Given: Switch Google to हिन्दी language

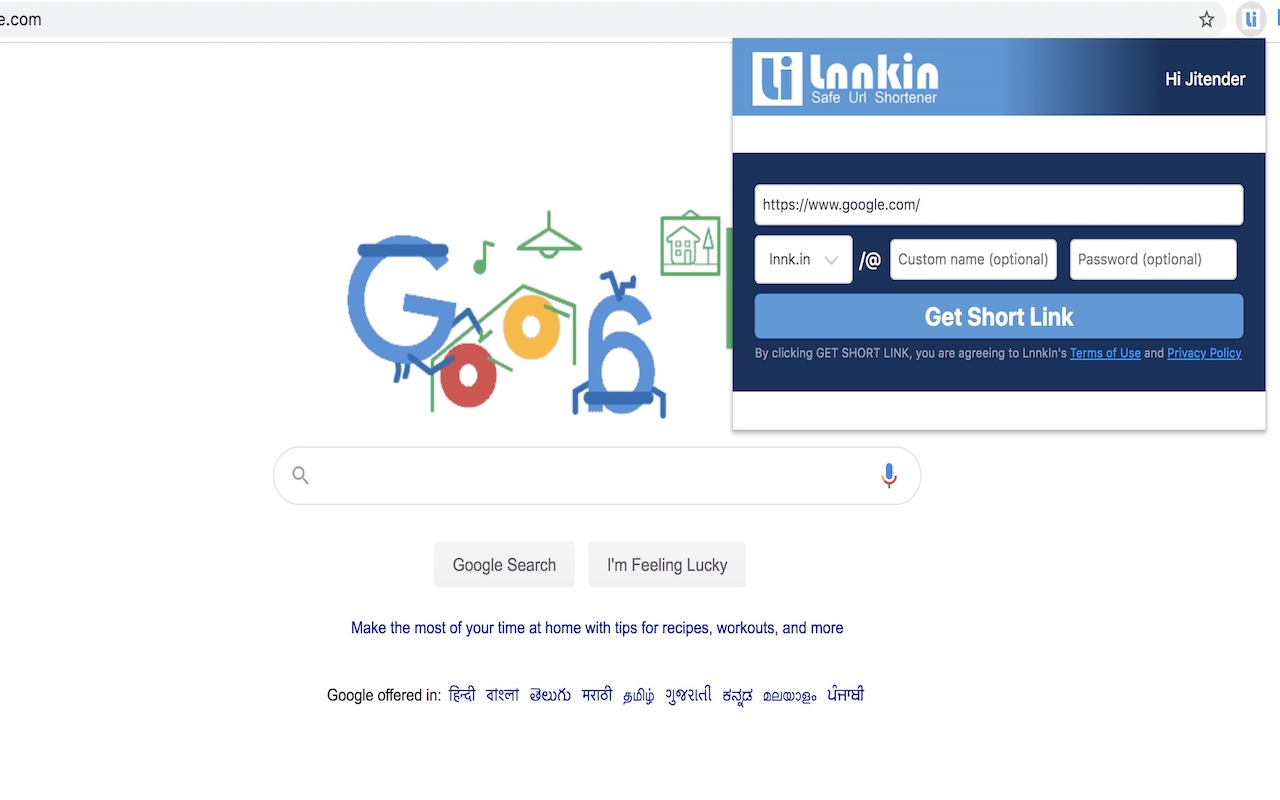Looking at the screenshot, I should [x=462, y=695].
